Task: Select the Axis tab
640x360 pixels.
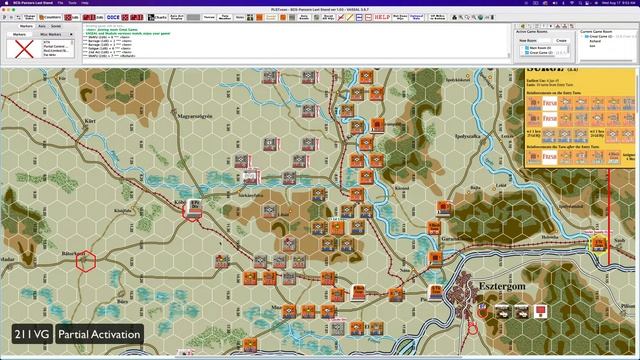Action: pos(42,26)
